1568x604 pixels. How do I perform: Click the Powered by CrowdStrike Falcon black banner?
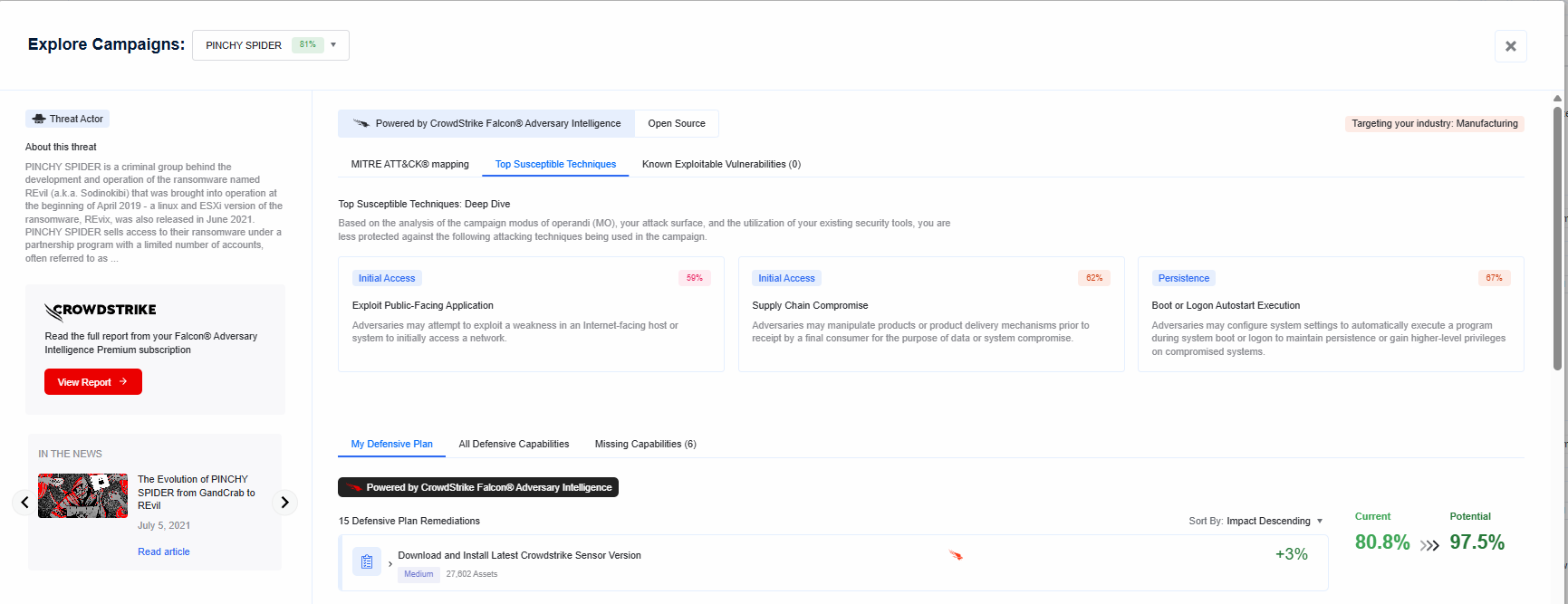(478, 487)
